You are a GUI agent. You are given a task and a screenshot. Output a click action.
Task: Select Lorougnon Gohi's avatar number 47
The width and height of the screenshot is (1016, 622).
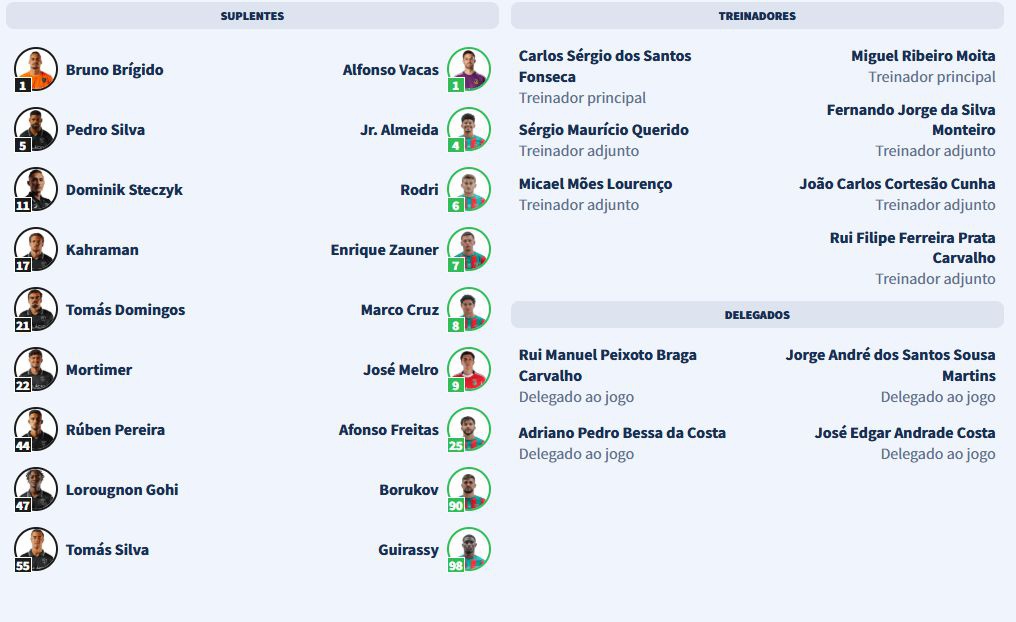coord(36,489)
